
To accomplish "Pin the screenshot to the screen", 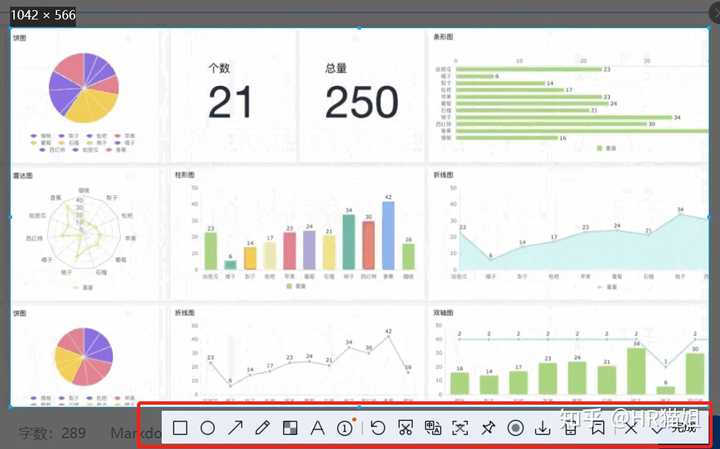I will pyautogui.click(x=488, y=428).
